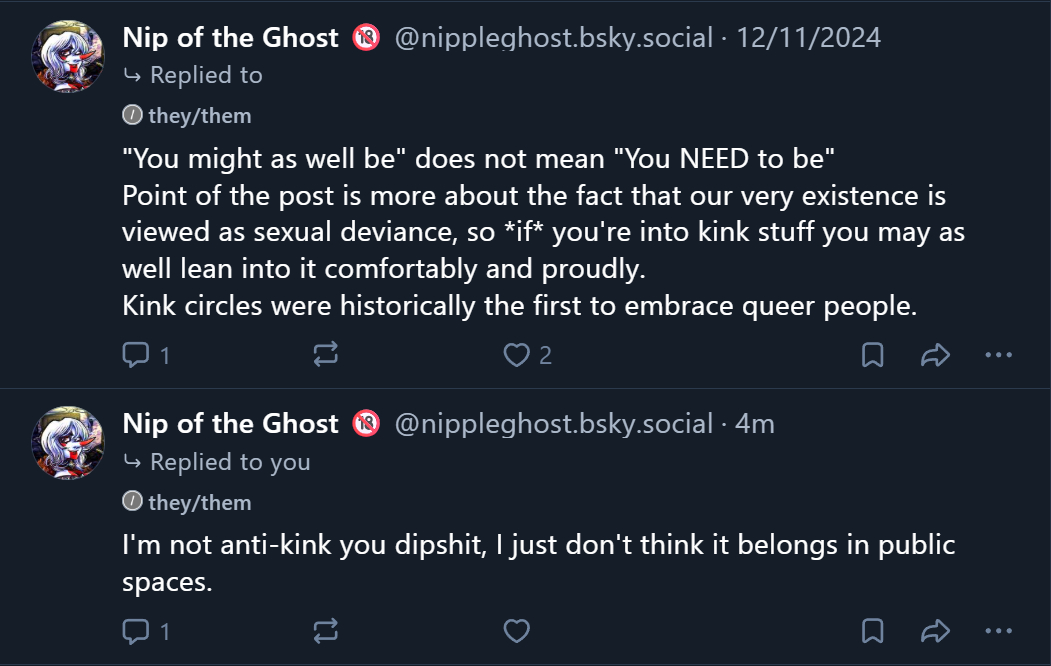Repost the 12/11/2024 post
Image resolution: width=1051 pixels, height=666 pixels.
tap(326, 355)
